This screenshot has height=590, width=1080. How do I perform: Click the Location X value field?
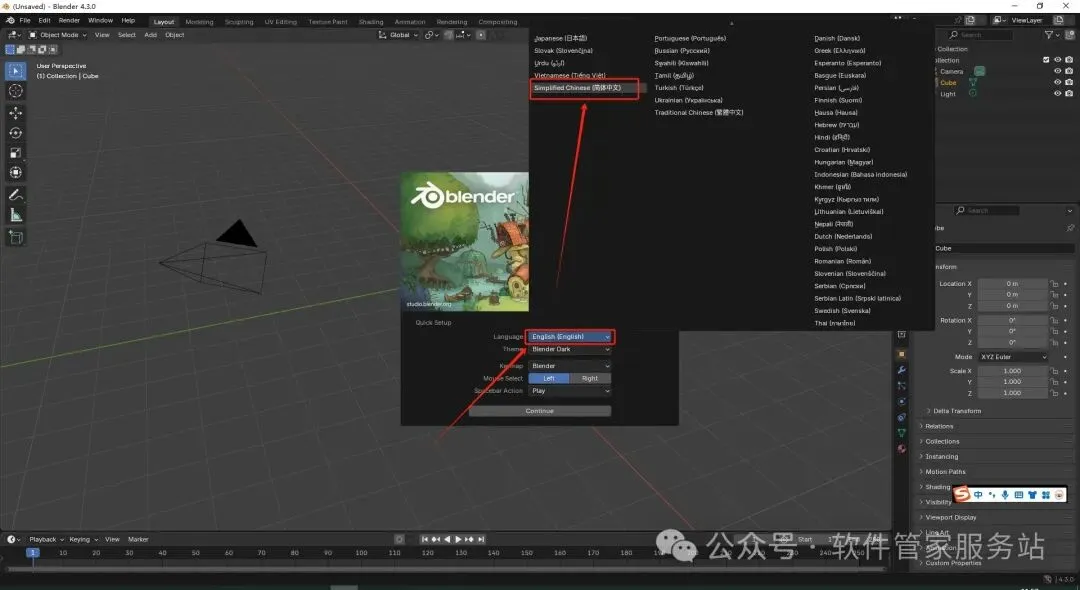tap(1012, 284)
